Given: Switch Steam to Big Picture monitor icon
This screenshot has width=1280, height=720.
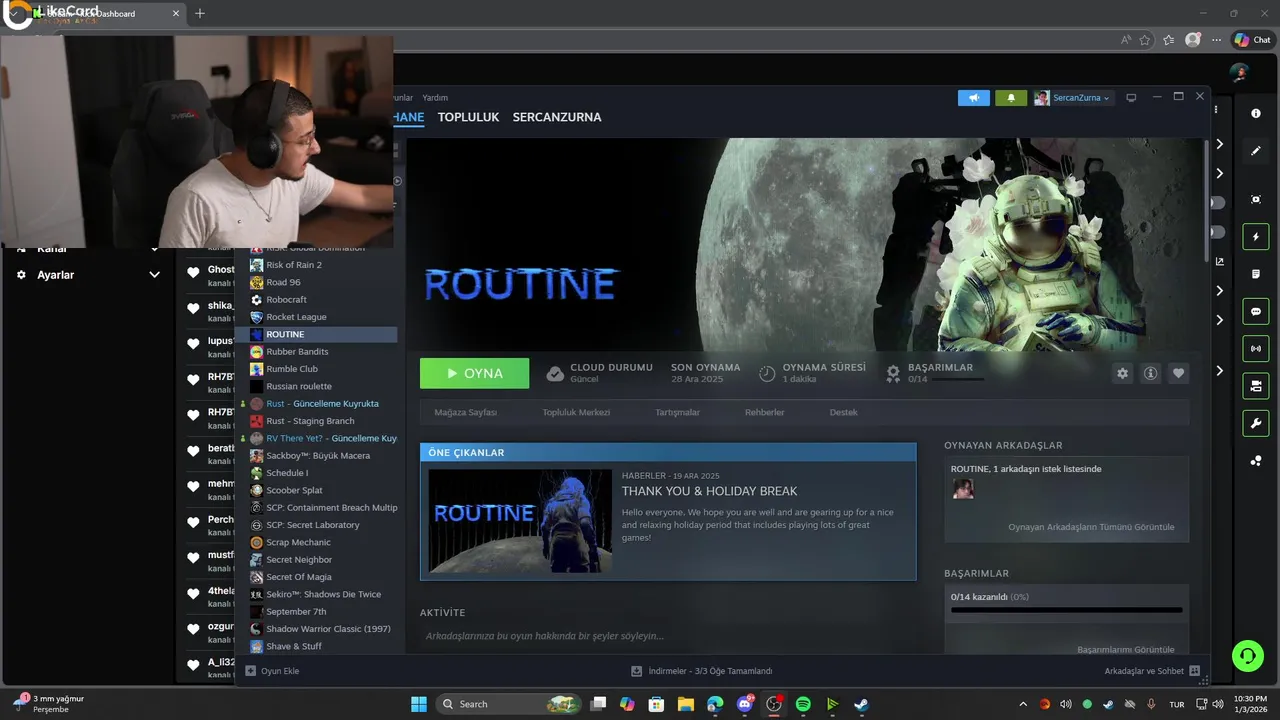Looking at the screenshot, I should (1131, 98).
